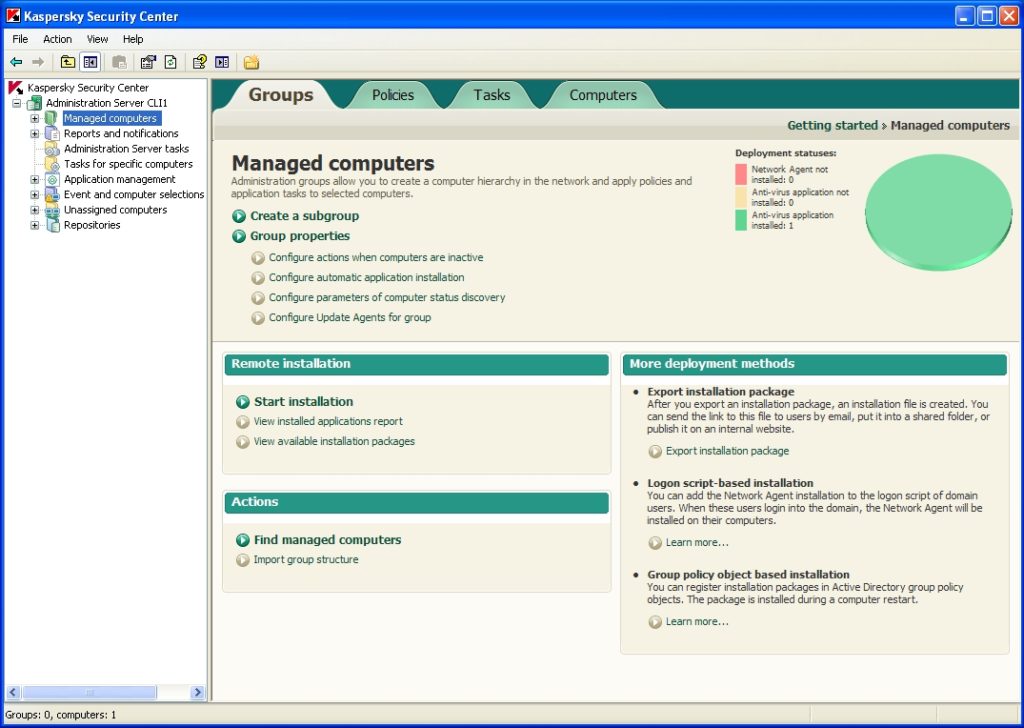Click the Event and computer selections icon
Viewport: 1024px width, 728px height.
(x=52, y=195)
